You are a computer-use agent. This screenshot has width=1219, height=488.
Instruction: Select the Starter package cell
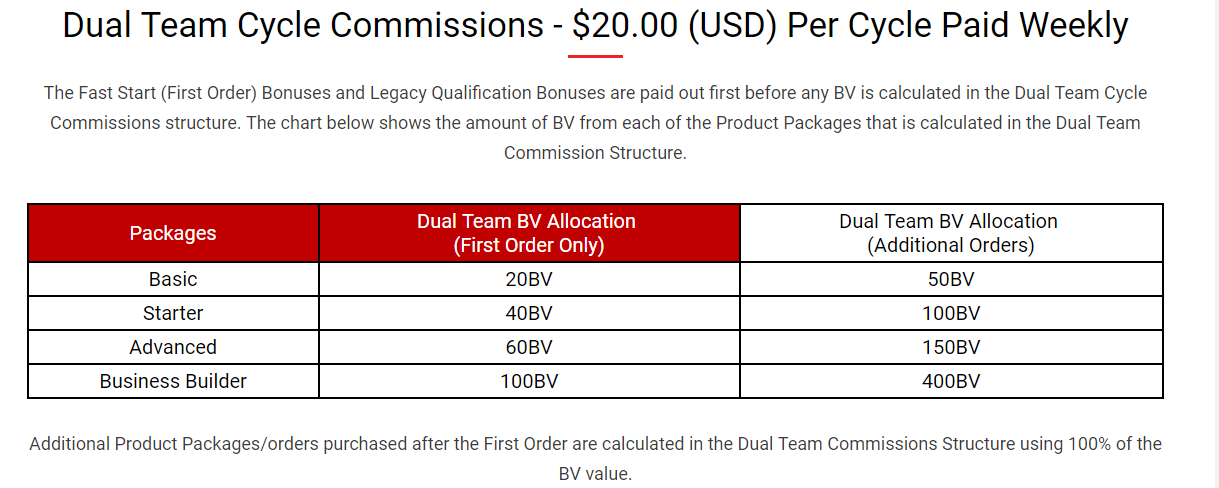[173, 313]
